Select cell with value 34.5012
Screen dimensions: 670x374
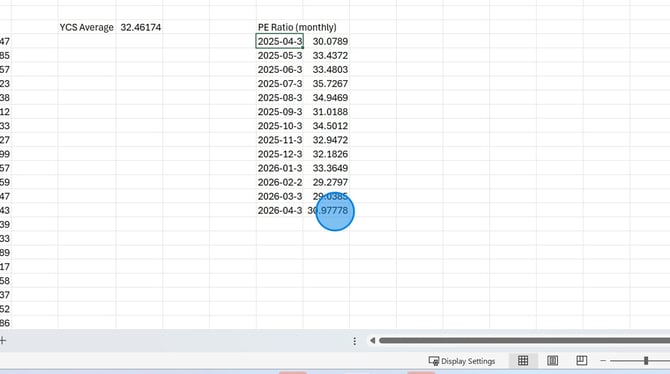(x=326, y=126)
